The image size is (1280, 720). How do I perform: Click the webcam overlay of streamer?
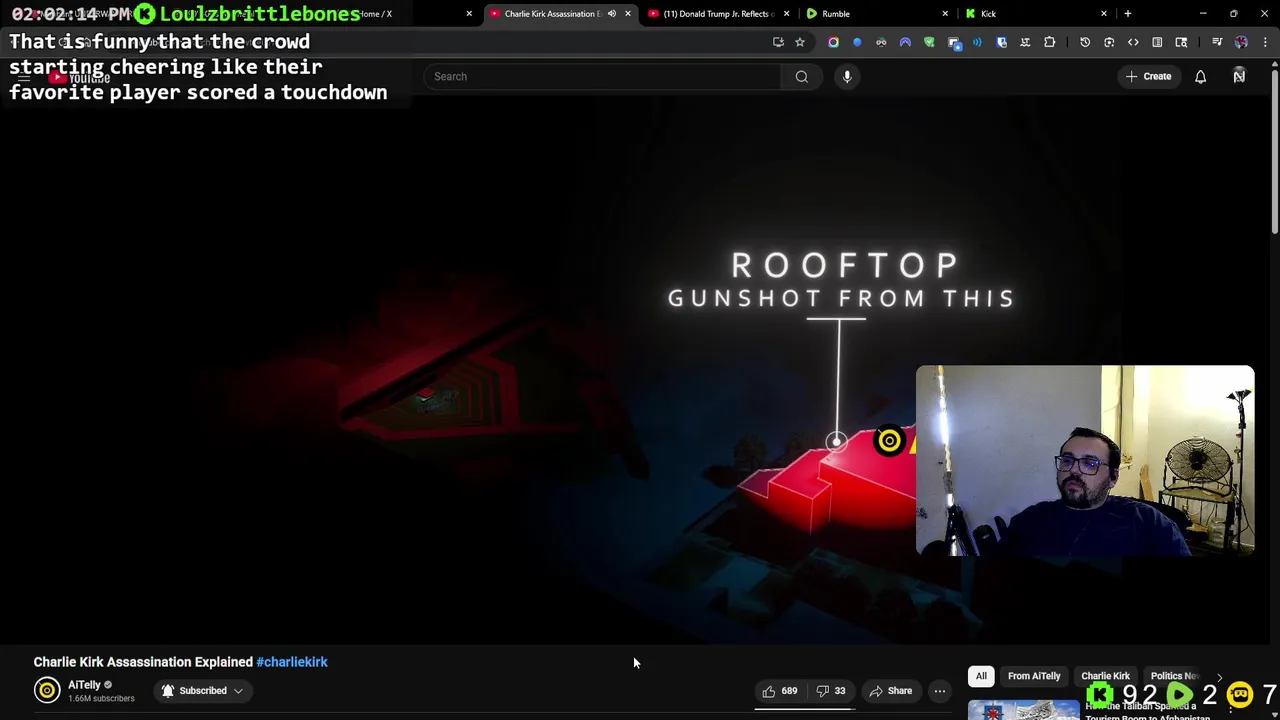(x=1085, y=460)
